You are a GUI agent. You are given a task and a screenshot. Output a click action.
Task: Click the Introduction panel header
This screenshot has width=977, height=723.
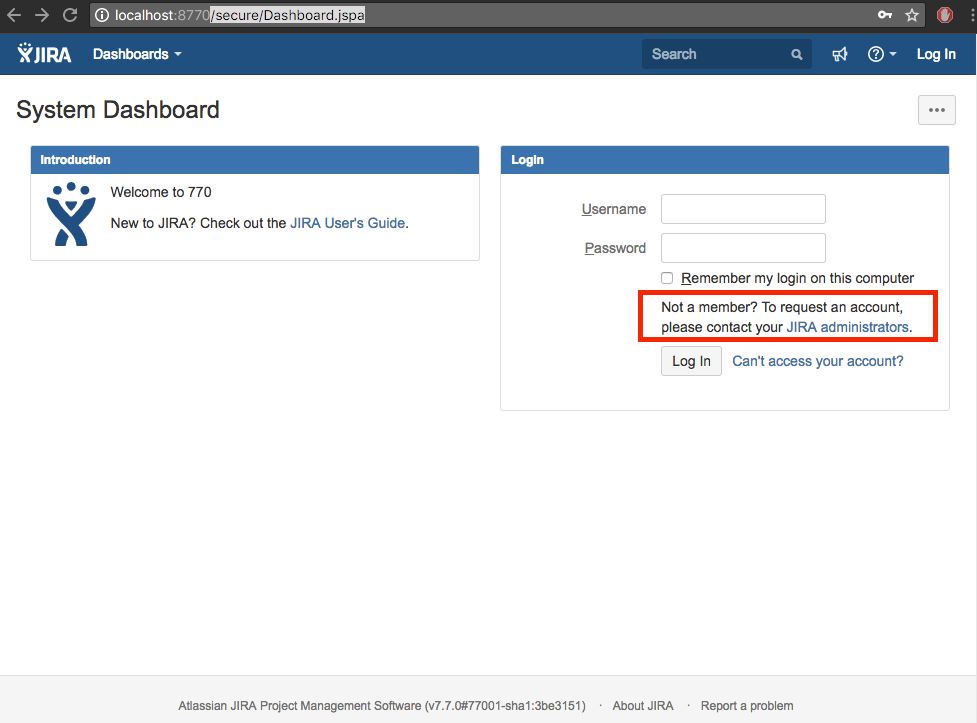tap(255, 160)
